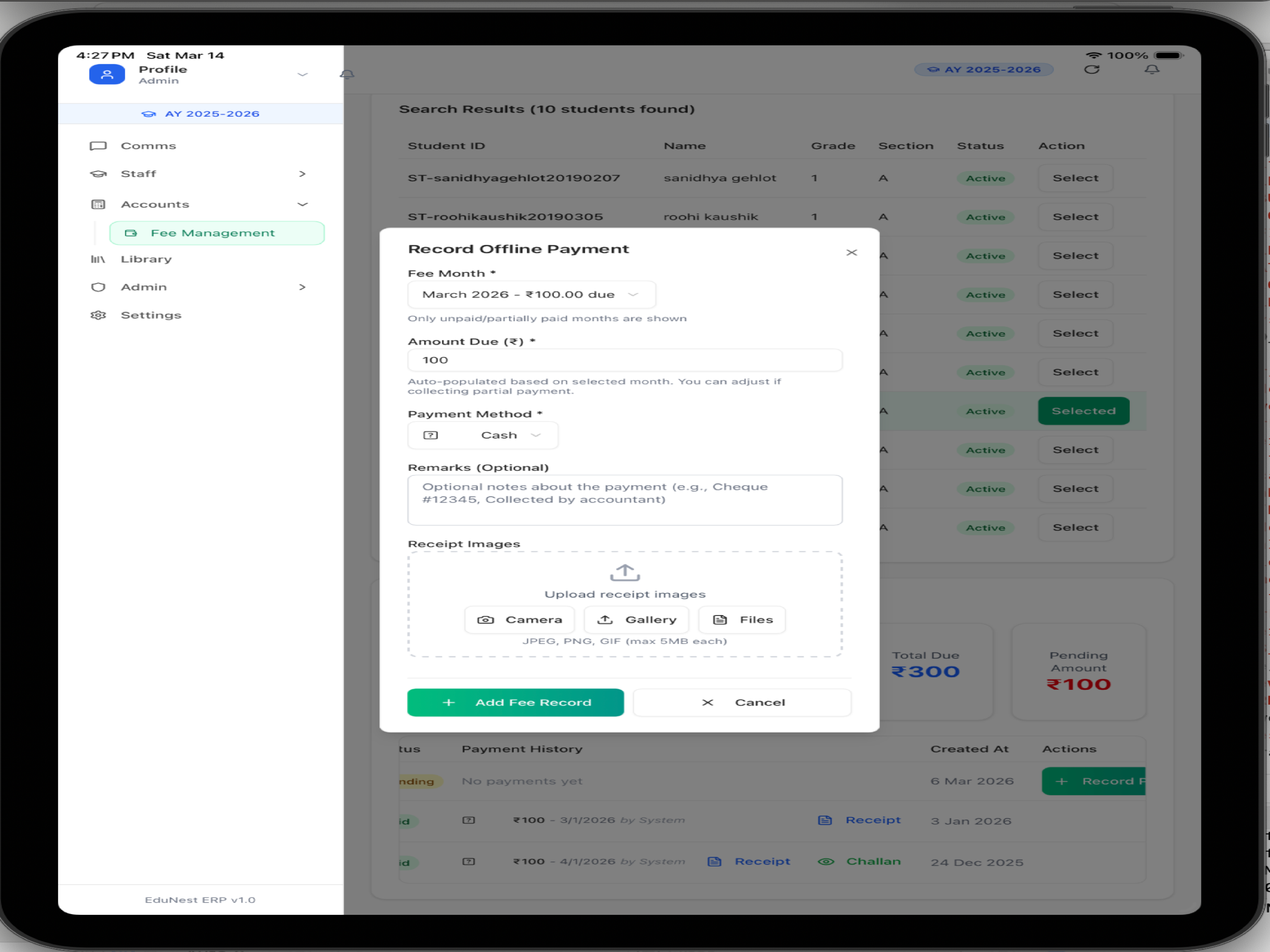Open the Accounts menu item
Image resolution: width=1270 pixels, height=952 pixels.
tap(154, 205)
